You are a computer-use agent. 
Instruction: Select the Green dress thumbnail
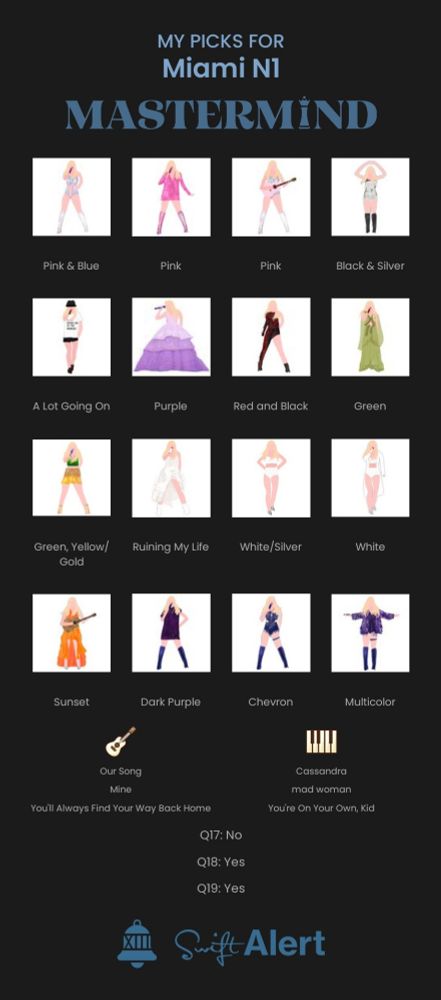click(370, 337)
